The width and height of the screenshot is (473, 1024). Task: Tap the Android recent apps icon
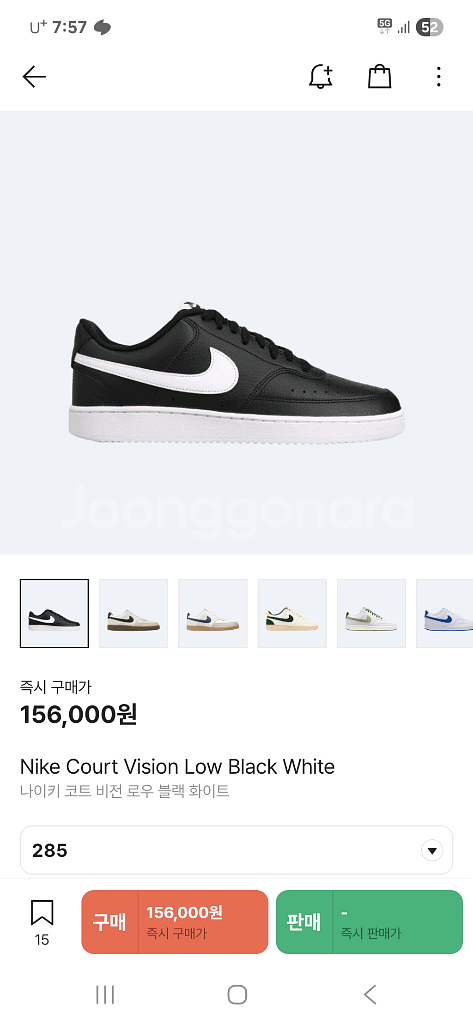105,995
